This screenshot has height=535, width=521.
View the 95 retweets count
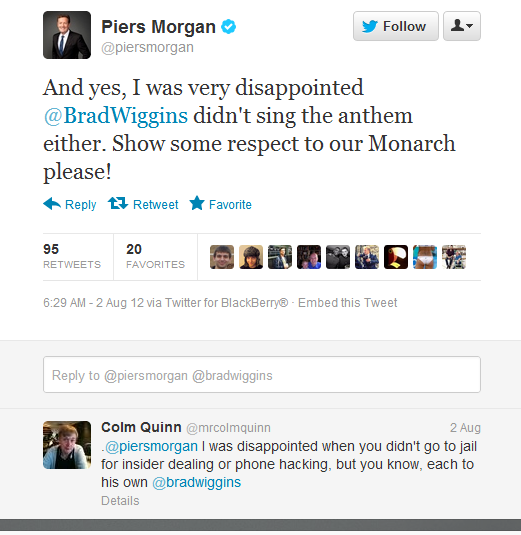click(x=72, y=256)
